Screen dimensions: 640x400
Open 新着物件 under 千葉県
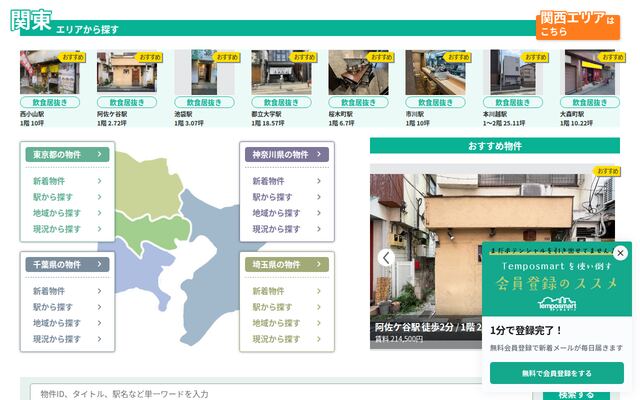pyautogui.click(x=67, y=291)
